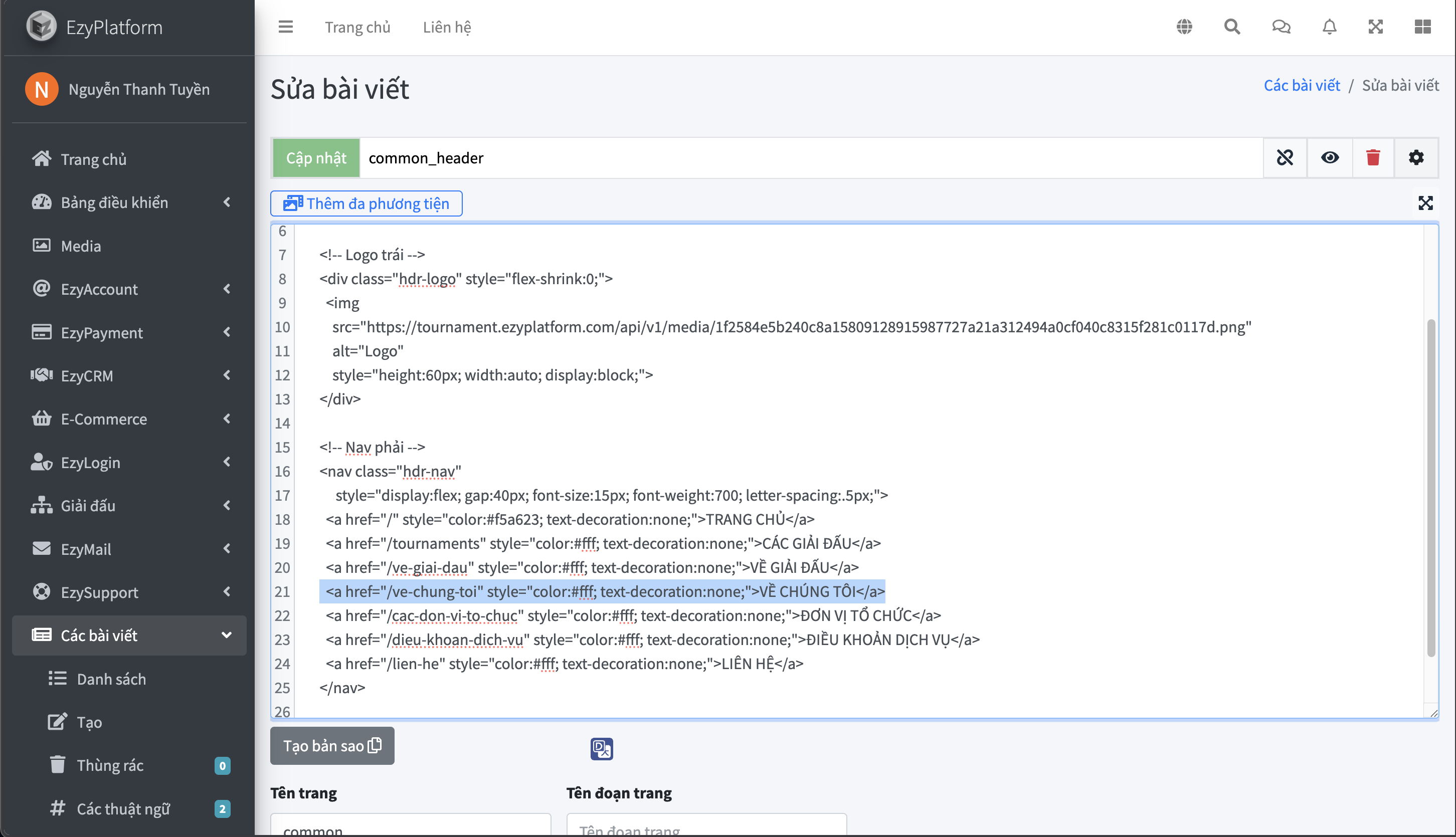Click the Các bài viết breadcrumb link

pyautogui.click(x=1301, y=85)
